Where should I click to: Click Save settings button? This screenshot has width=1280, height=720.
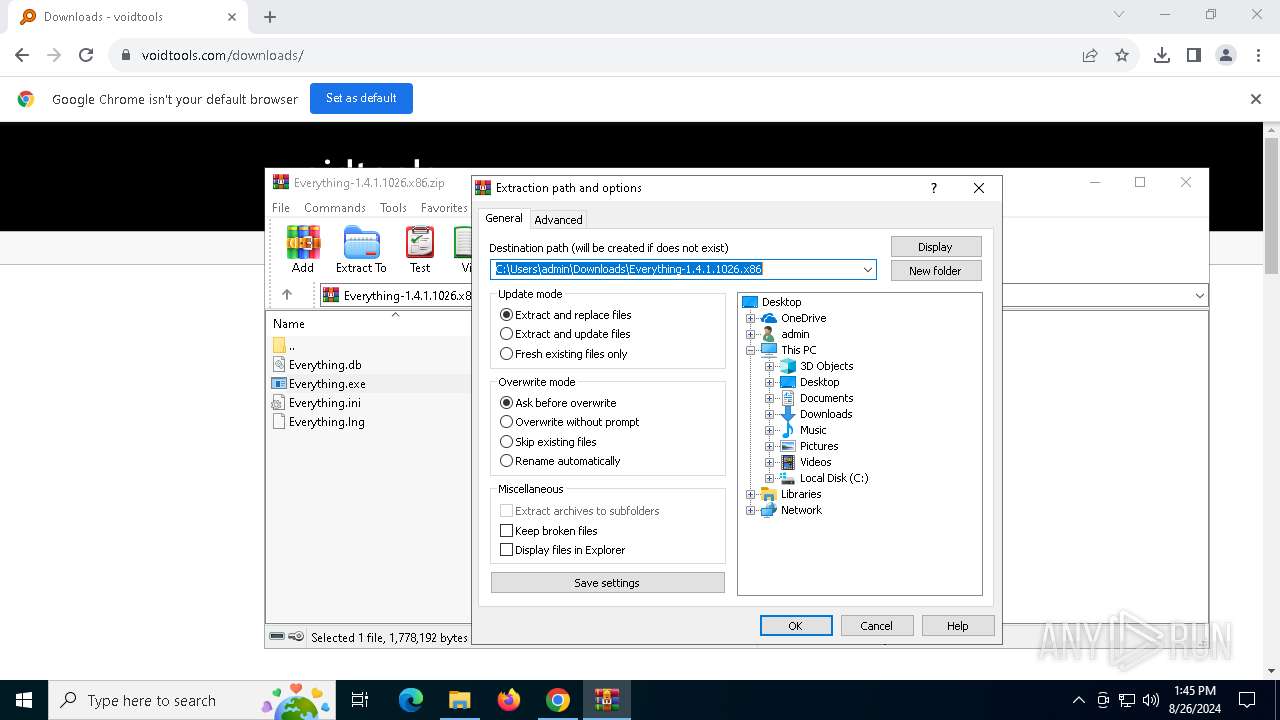tap(607, 583)
